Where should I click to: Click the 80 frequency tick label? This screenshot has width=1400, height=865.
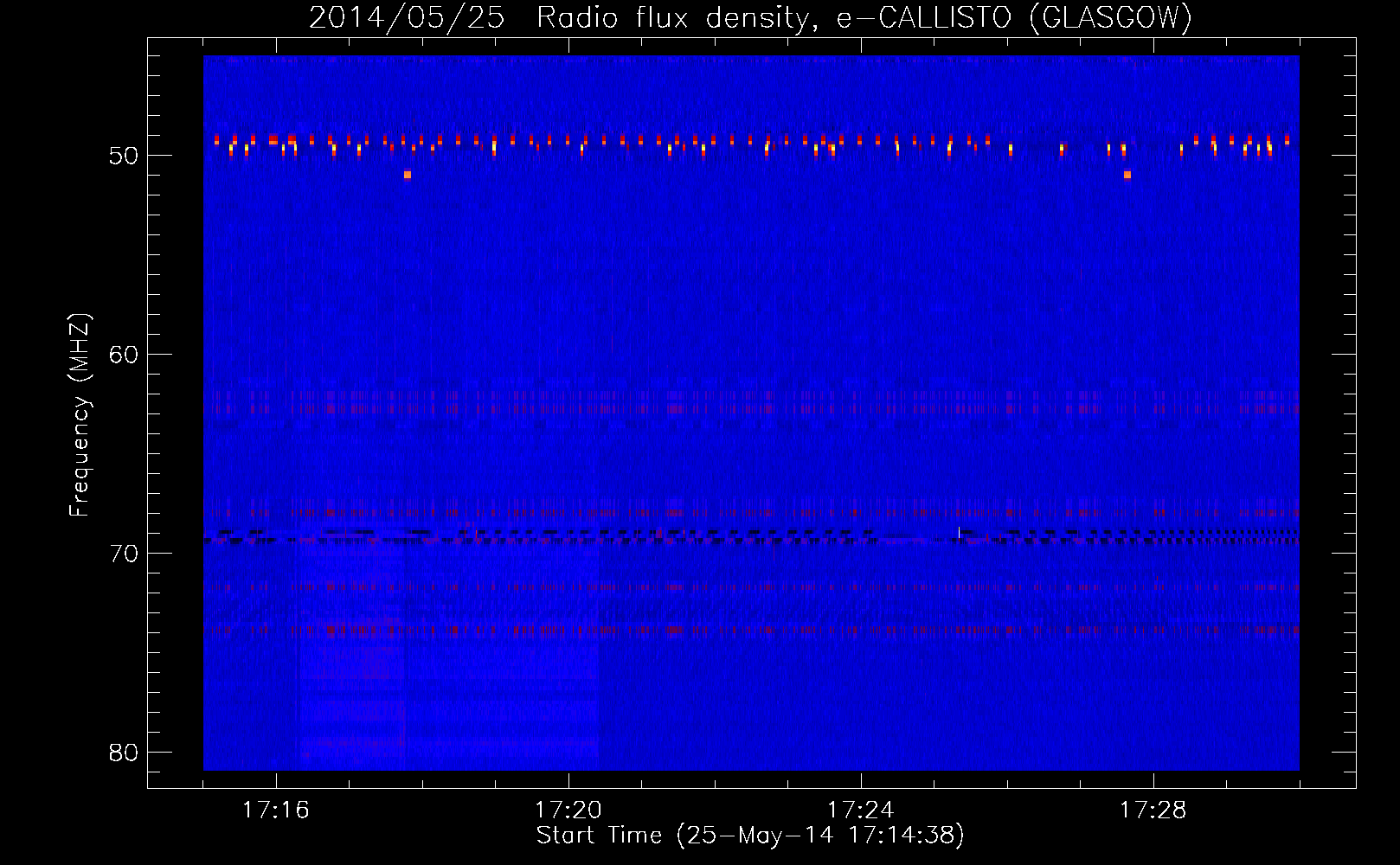[124, 753]
